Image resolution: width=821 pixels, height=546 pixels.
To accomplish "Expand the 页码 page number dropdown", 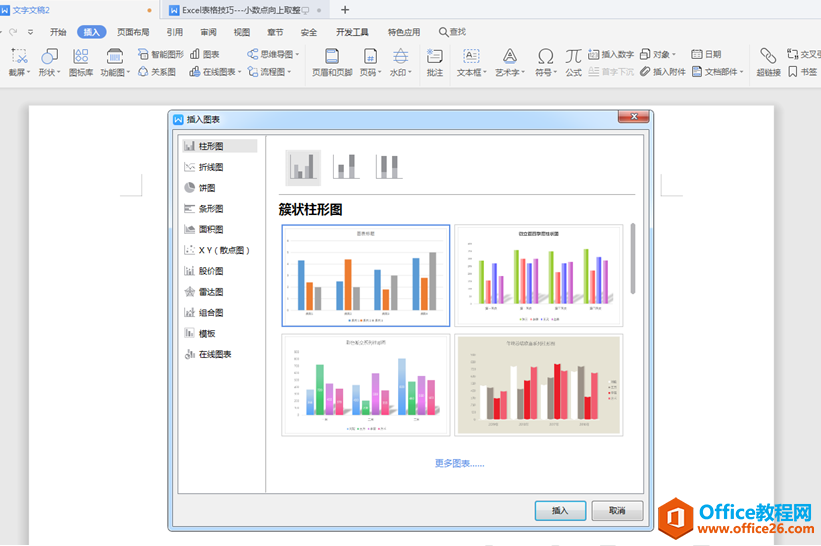I will click(x=379, y=72).
